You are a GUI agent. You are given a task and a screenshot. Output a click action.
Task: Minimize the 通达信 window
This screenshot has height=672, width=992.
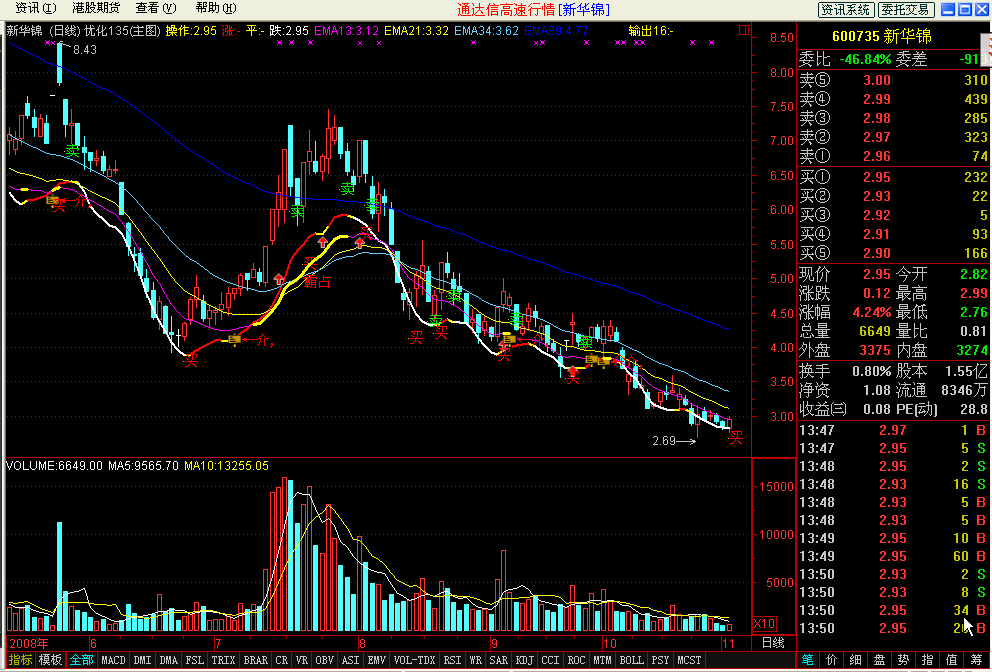948,9
